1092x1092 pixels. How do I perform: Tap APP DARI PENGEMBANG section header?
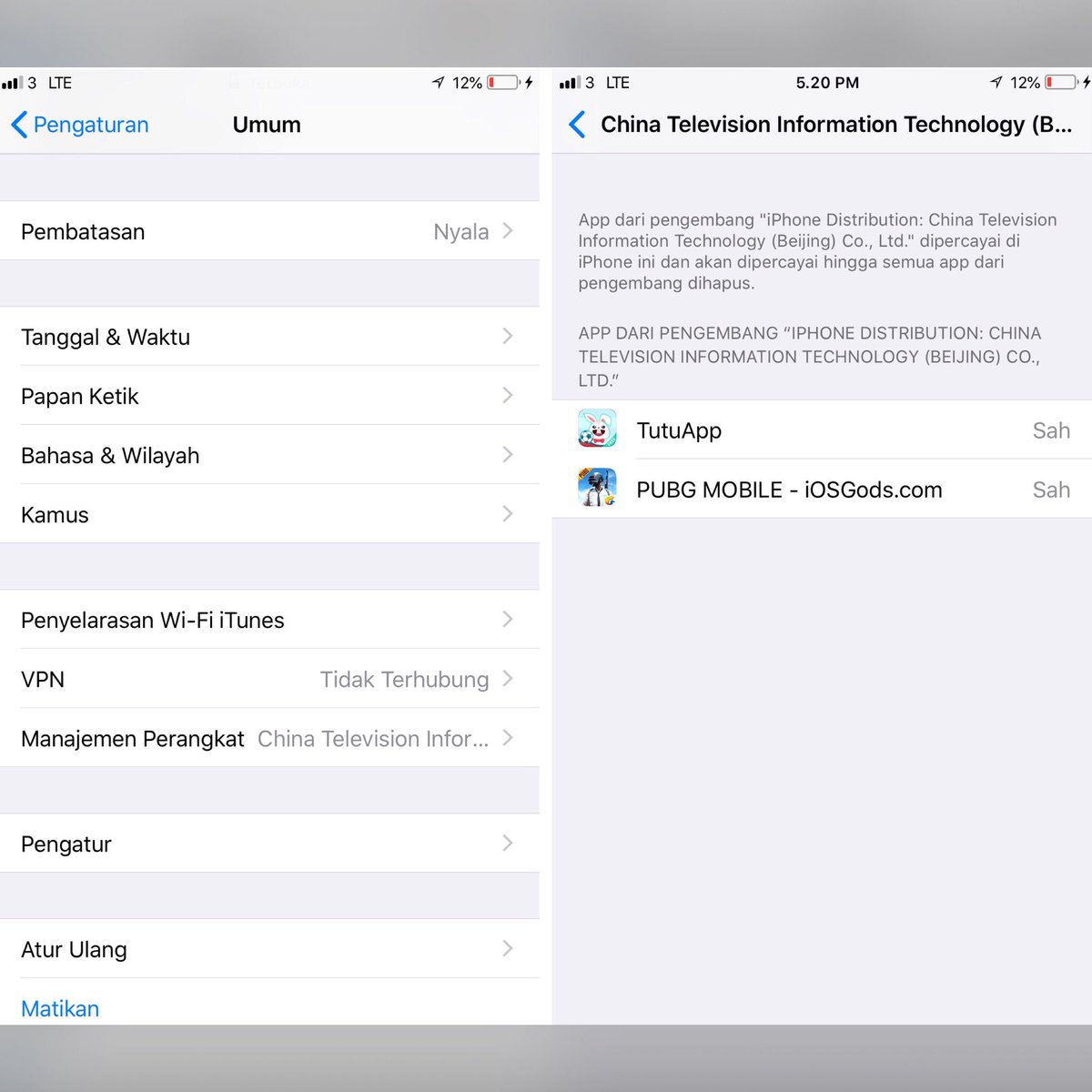point(810,357)
